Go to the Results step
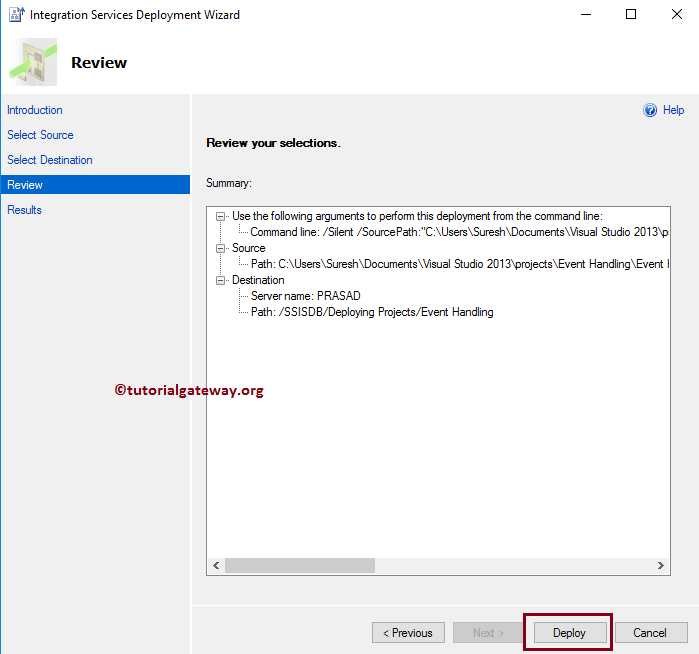The image size is (699, 654). coord(25,210)
